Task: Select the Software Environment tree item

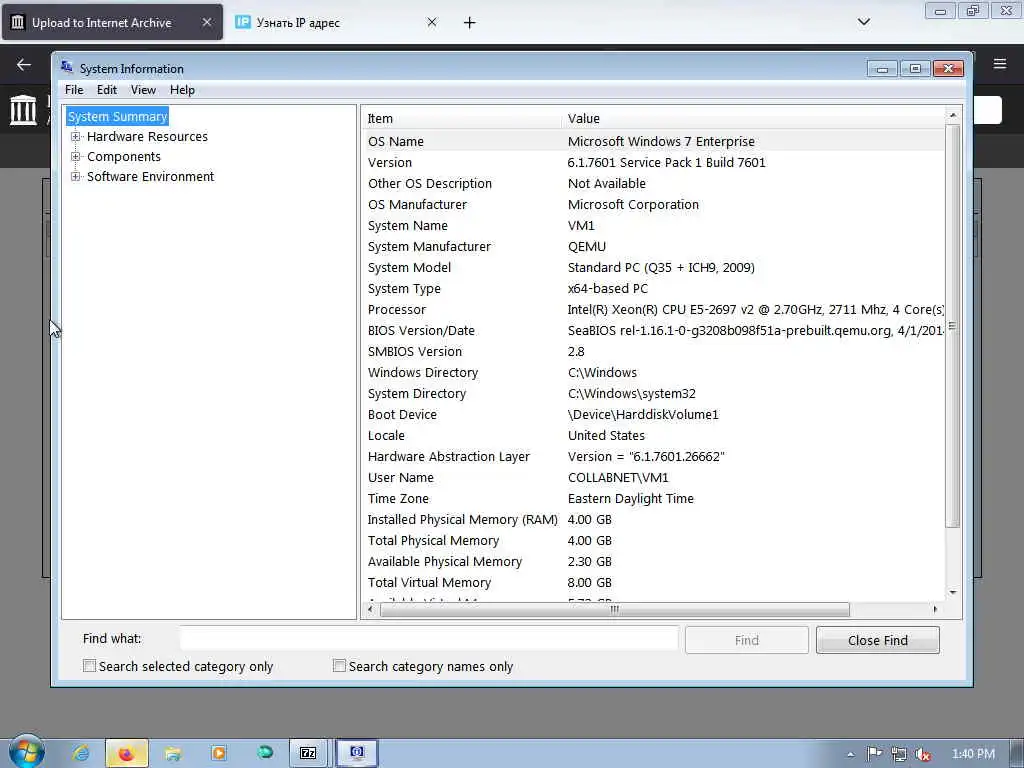Action: point(150,176)
